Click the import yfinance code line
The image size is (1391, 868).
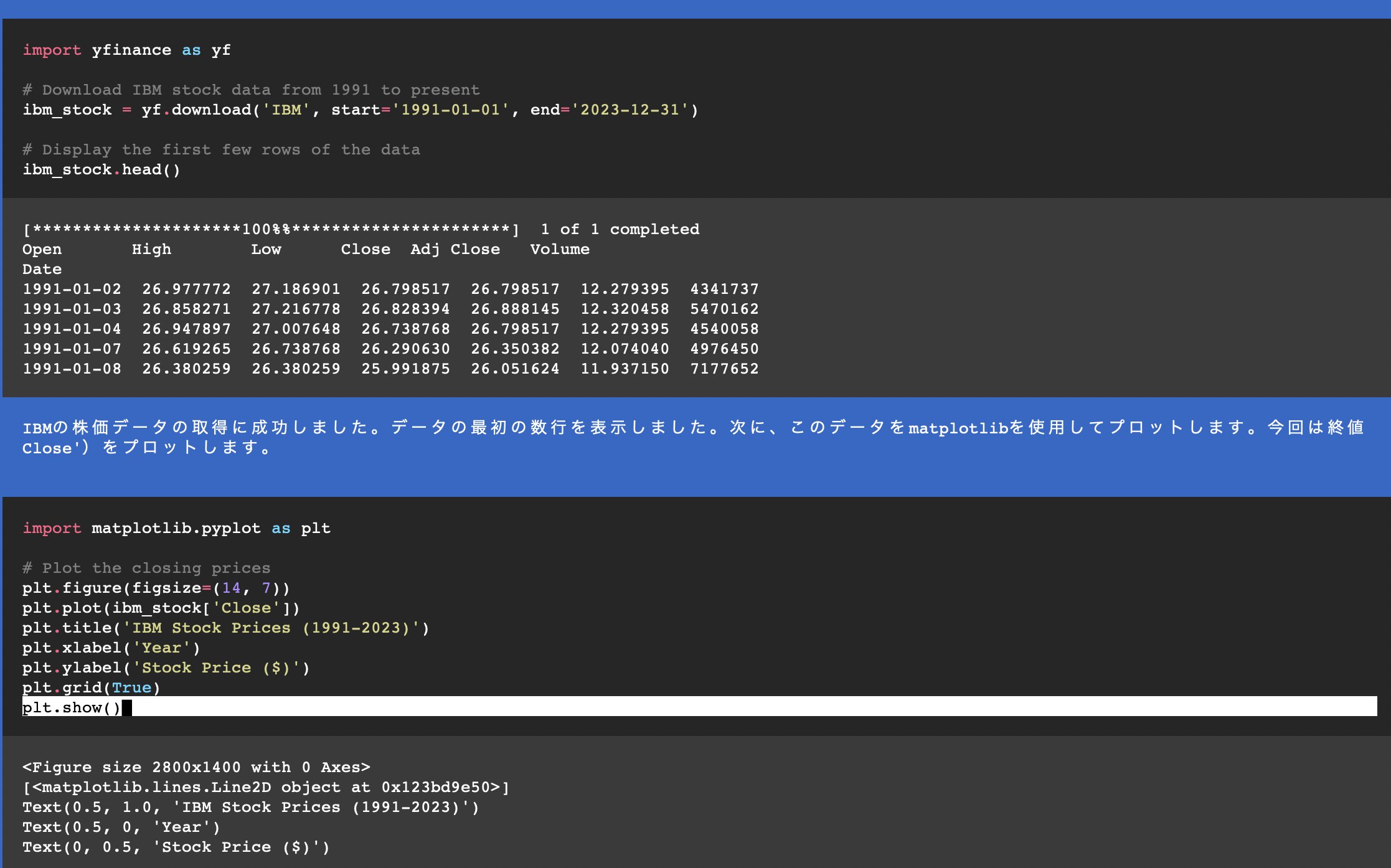[125, 50]
